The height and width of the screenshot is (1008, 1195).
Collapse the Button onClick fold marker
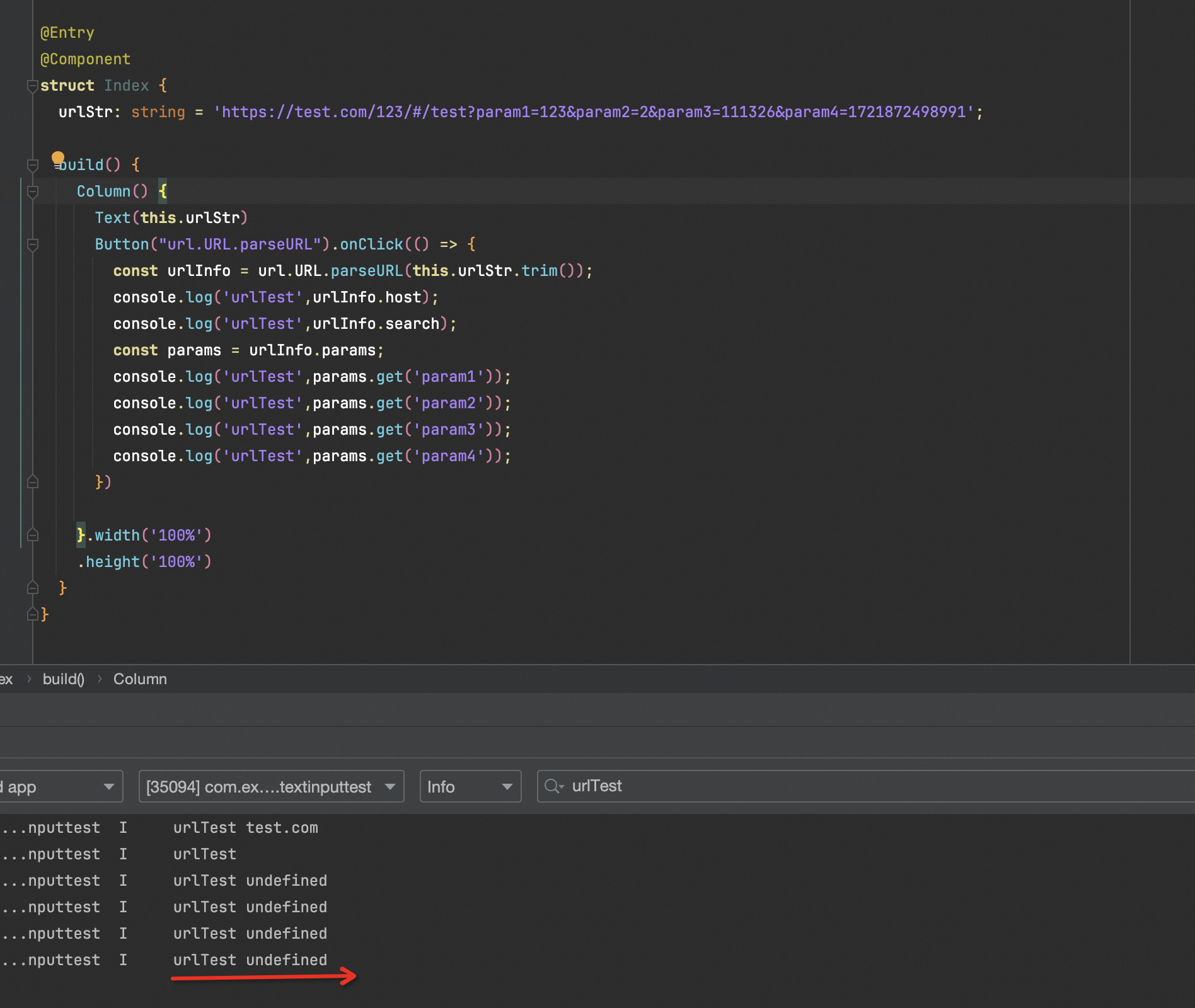pos(33,245)
